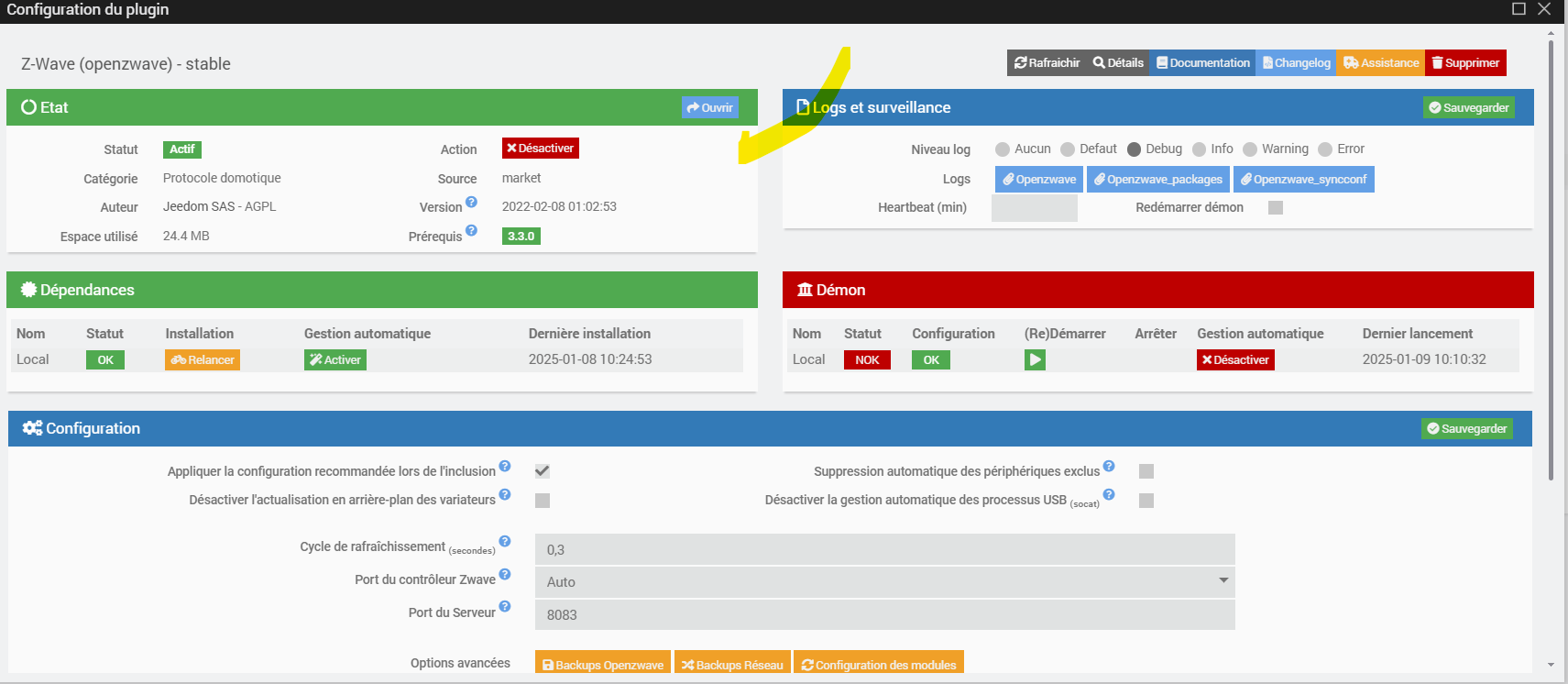Click the Port du Serveur field
The image size is (1568, 684).
click(885, 614)
